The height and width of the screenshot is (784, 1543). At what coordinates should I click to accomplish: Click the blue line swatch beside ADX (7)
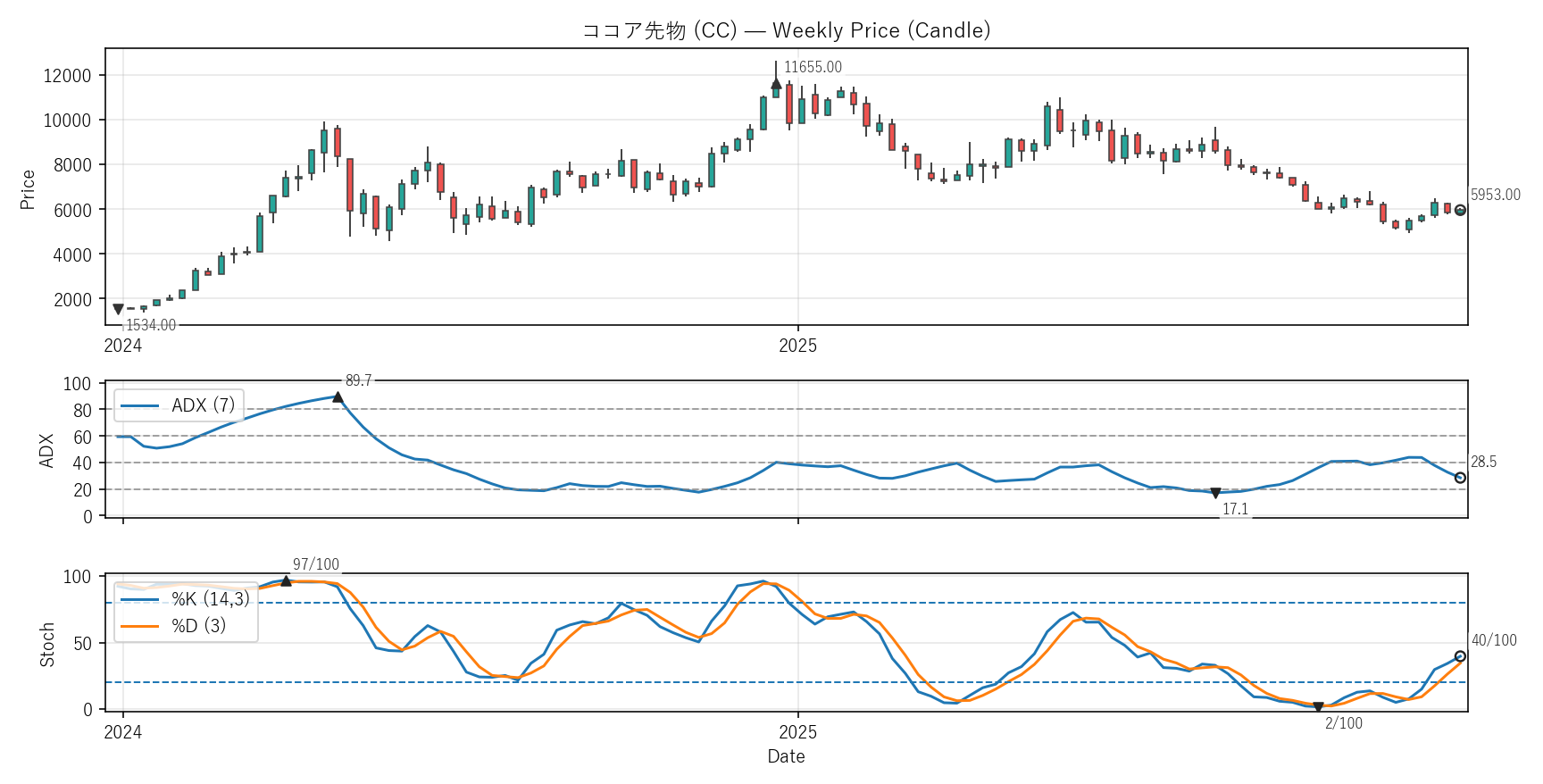[139, 406]
